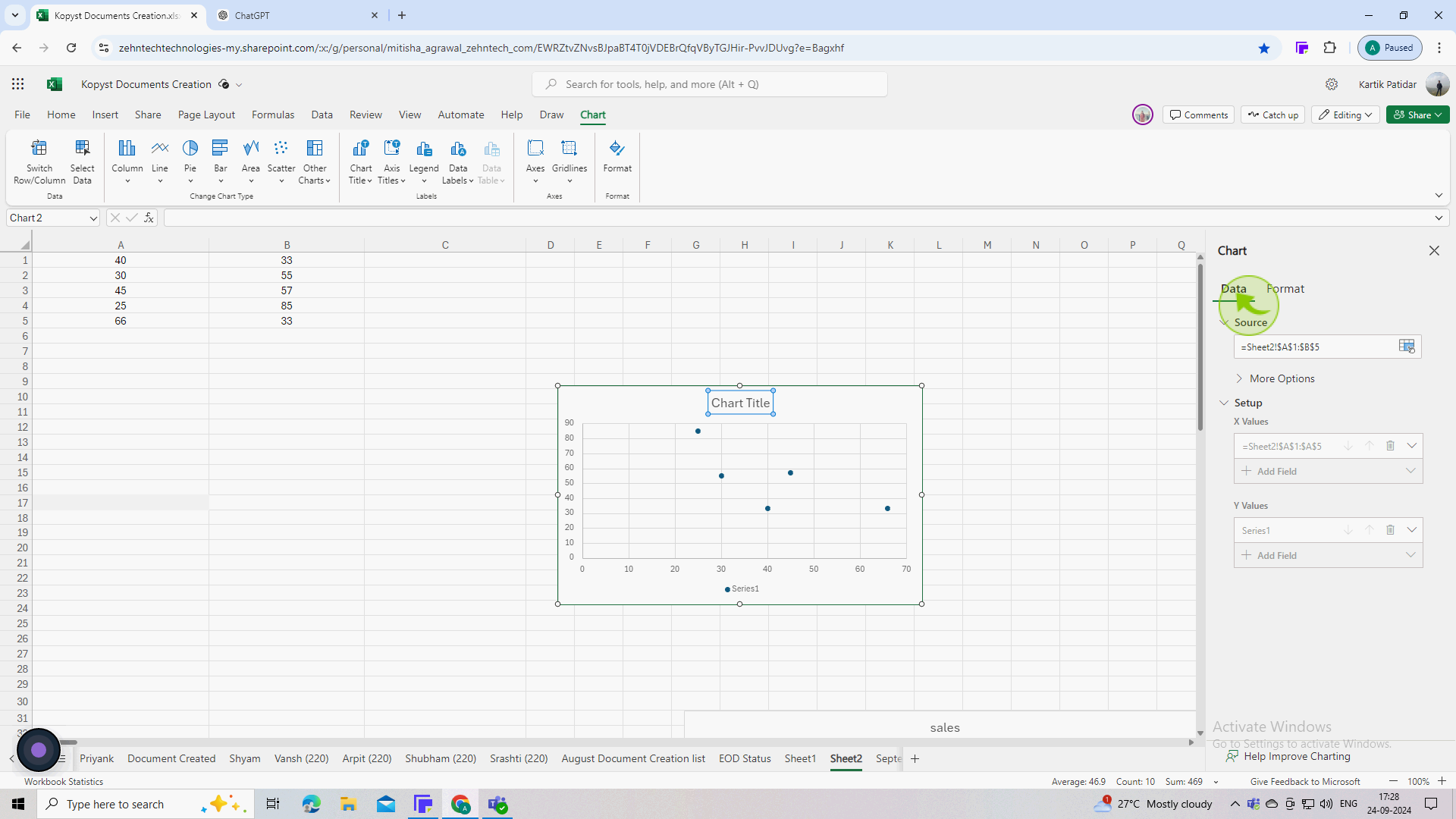Click the range selector icon in Source field

[1407, 347]
